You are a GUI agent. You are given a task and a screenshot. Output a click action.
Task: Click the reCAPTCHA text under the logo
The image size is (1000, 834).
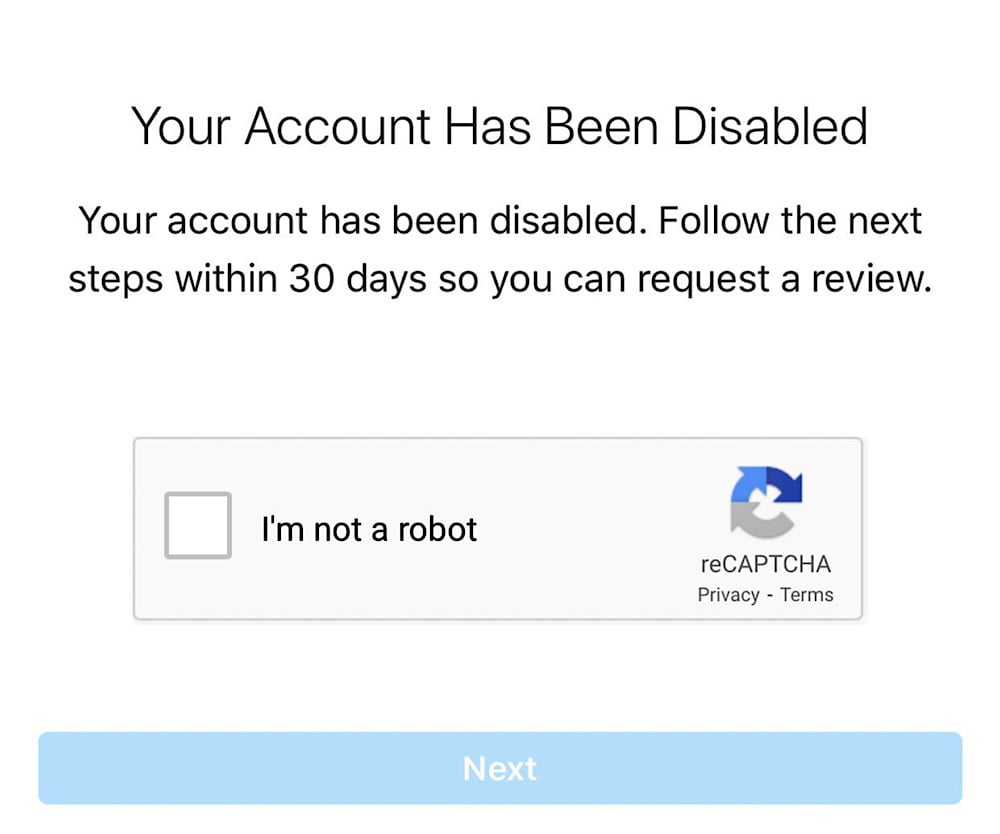765,564
